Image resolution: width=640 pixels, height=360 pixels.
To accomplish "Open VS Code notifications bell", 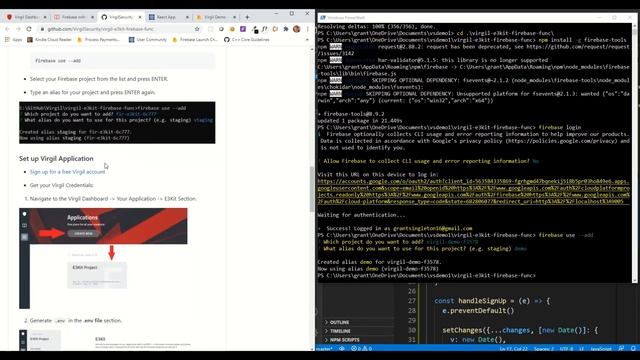I will [633, 349].
